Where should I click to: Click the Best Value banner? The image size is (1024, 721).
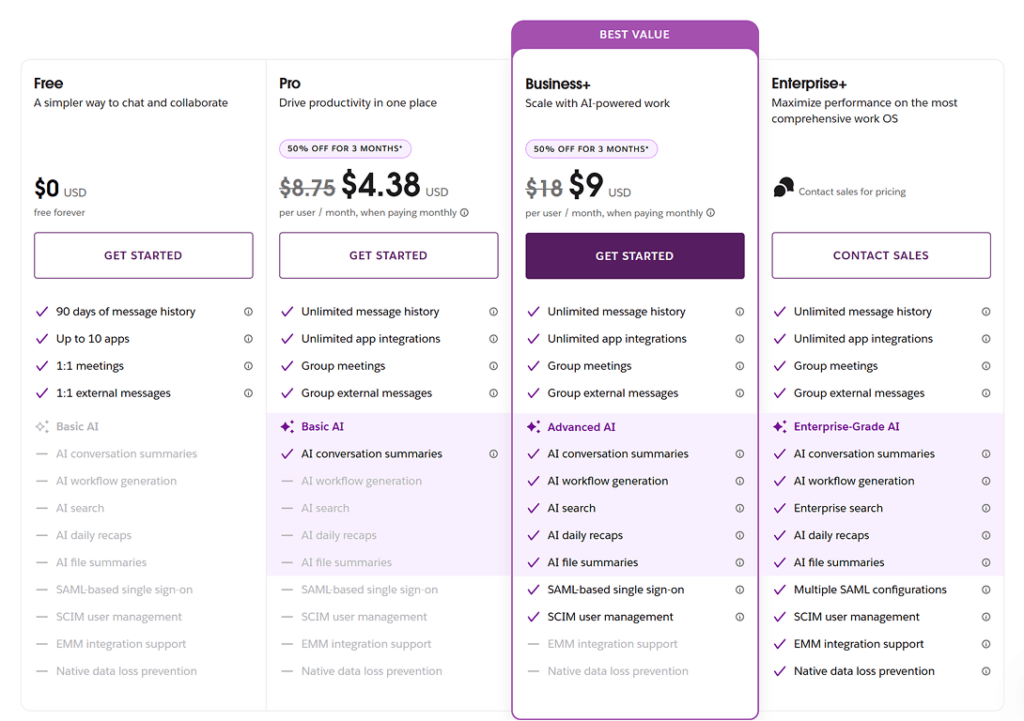(x=634, y=35)
